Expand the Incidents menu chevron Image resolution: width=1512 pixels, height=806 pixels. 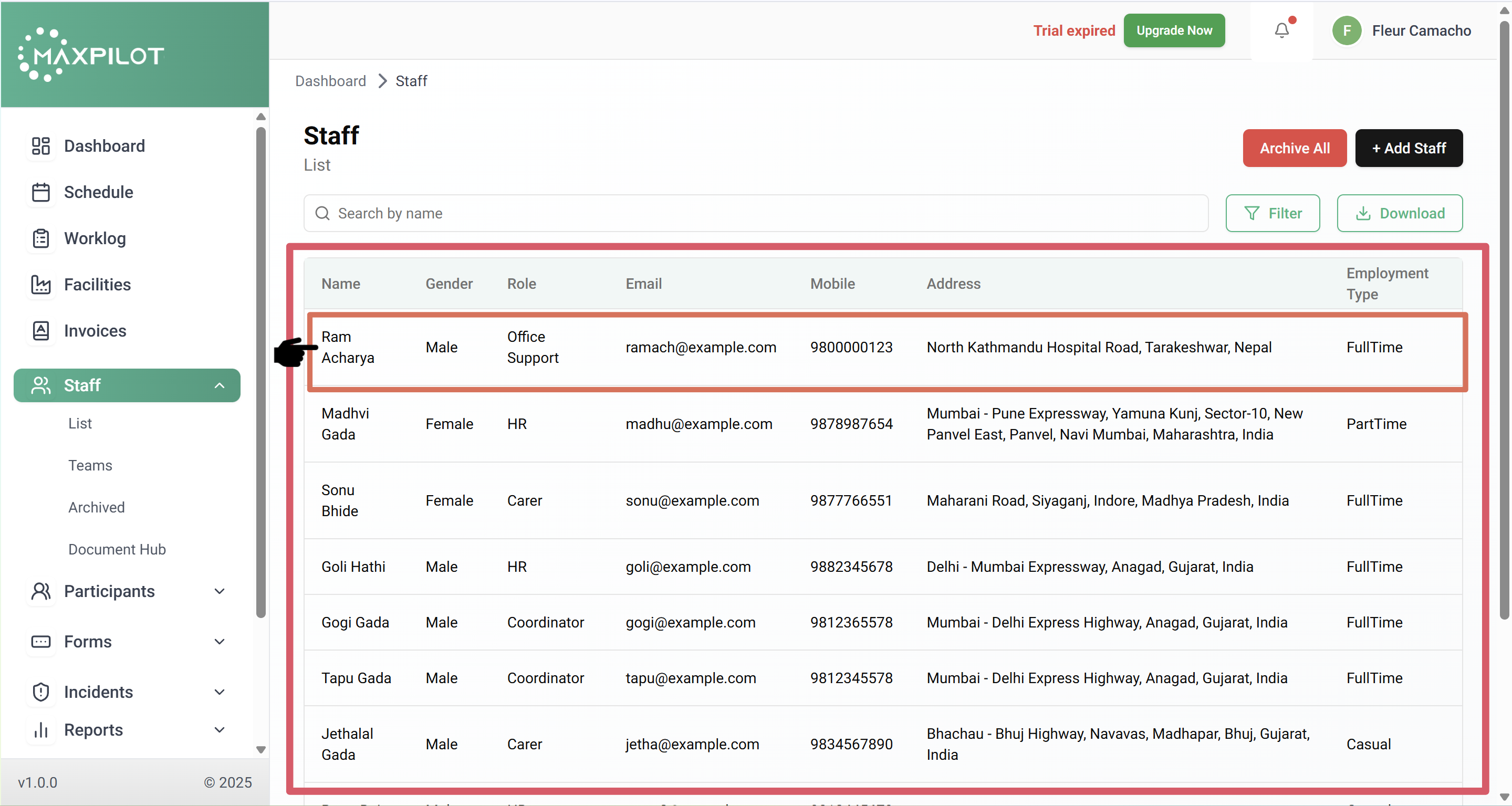[x=219, y=692]
